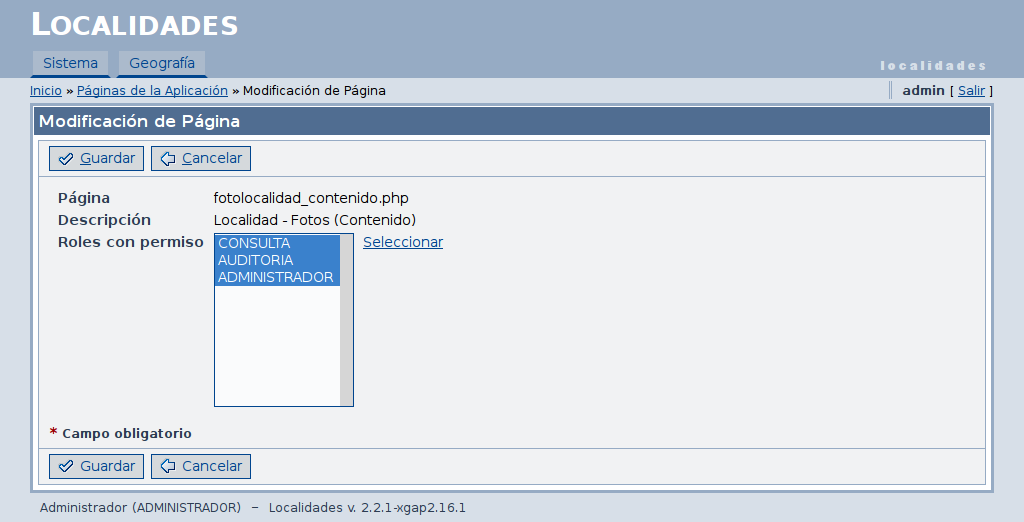Click the back-arrow icon on top Cancelar button
Screen dimensions: 1024x522
pos(168,159)
